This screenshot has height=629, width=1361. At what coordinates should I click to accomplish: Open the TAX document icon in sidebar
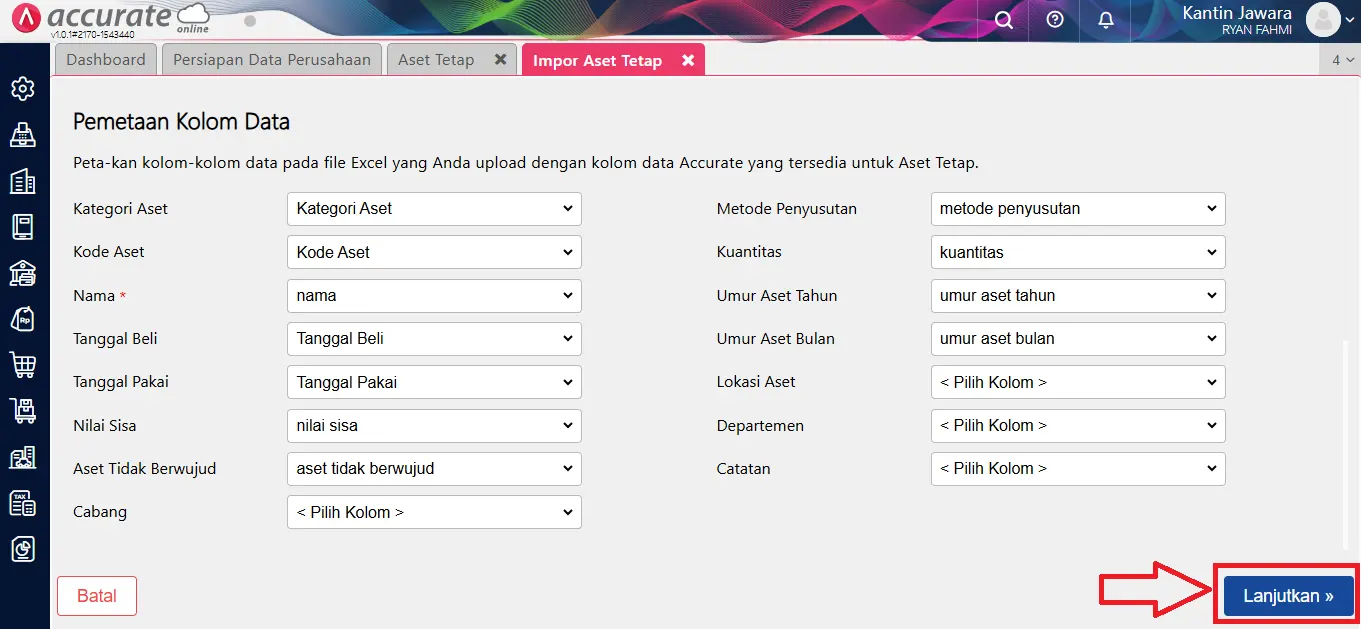pos(23,503)
